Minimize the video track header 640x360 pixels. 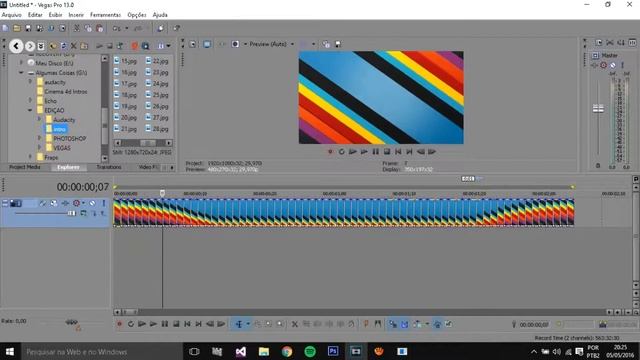click(x=5, y=203)
